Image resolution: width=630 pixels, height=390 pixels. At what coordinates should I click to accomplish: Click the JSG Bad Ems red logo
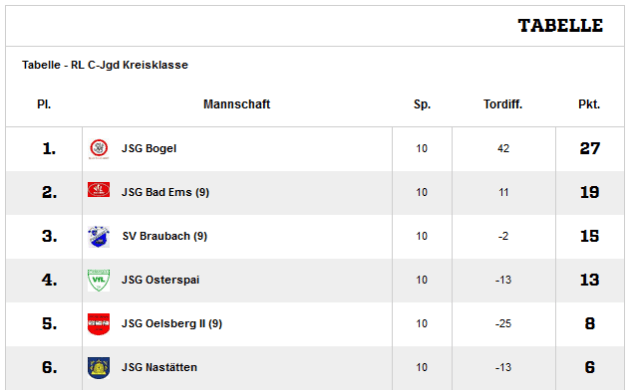(x=99, y=190)
